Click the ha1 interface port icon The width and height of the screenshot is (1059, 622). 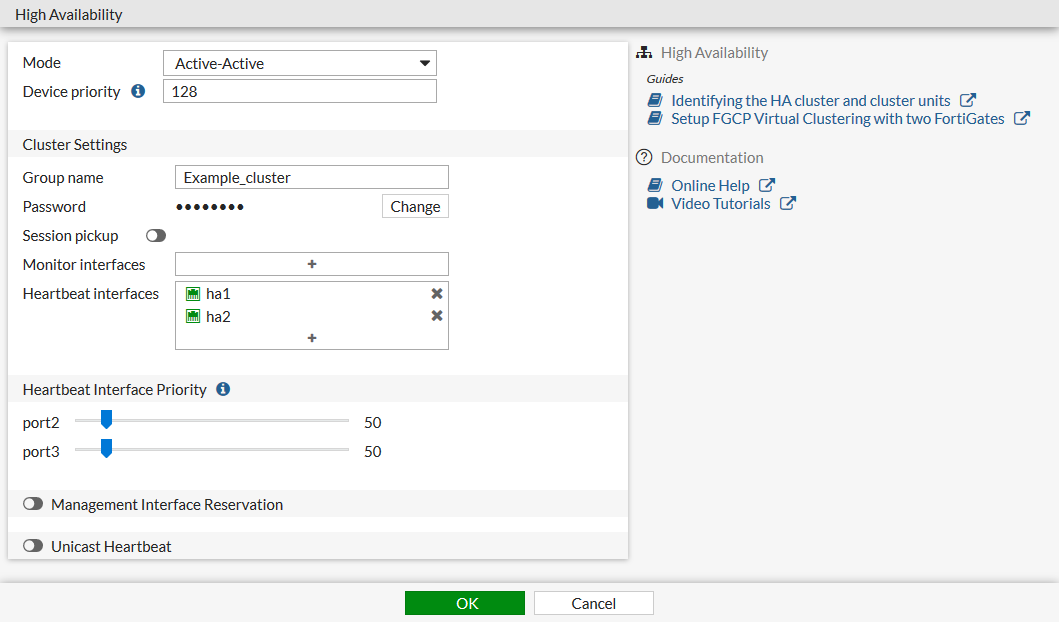(x=194, y=294)
